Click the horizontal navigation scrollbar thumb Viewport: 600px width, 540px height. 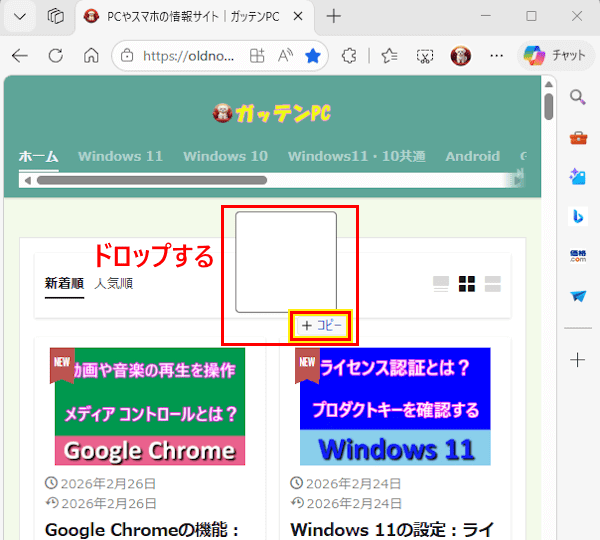pyautogui.click(x=152, y=180)
